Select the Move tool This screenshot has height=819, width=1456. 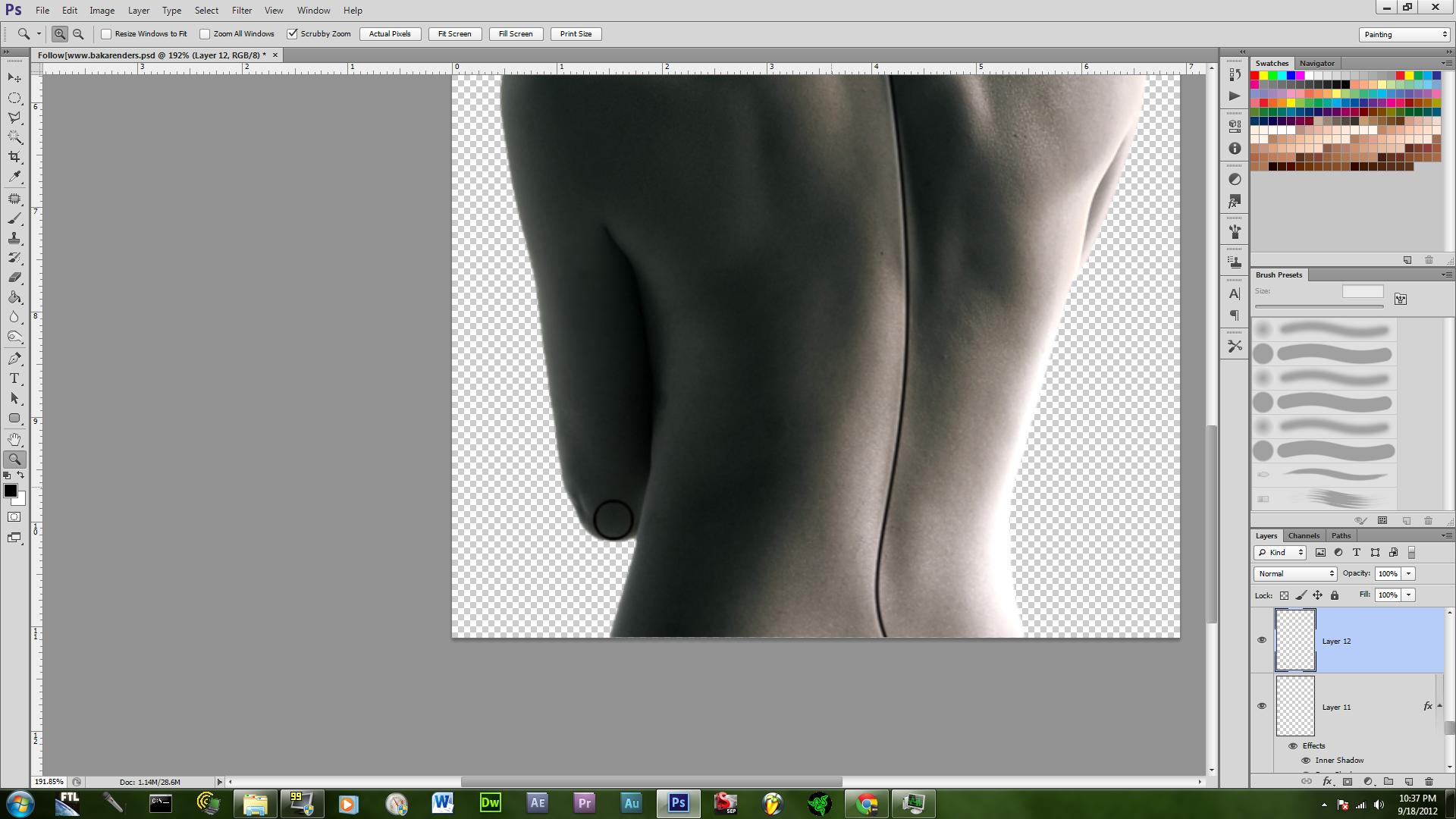pos(14,78)
